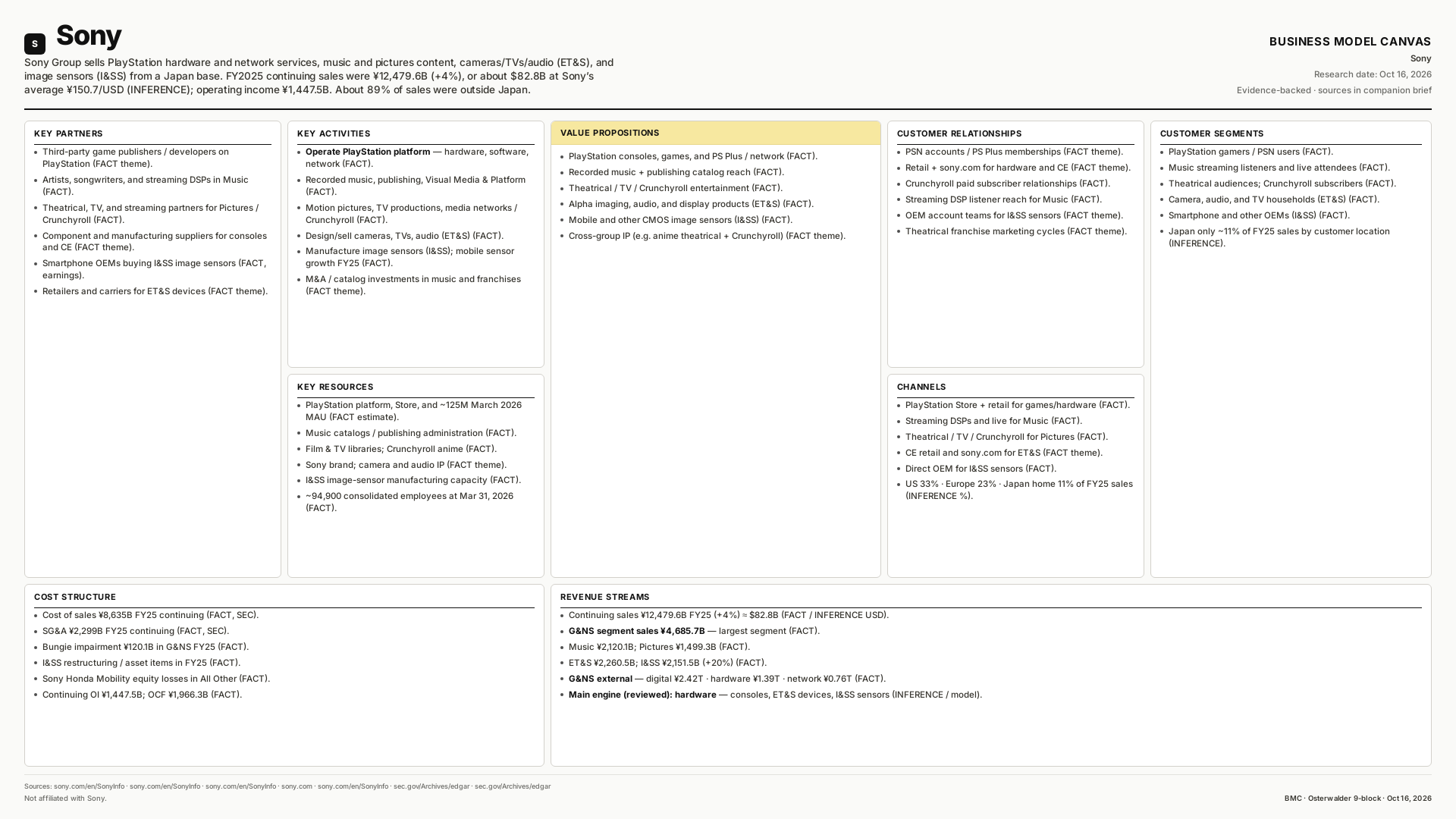Viewport: 1456px width, 819px height.
Task: Select 'PlayStation gamers / PSN users' bullet
Action: pyautogui.click(x=1250, y=152)
